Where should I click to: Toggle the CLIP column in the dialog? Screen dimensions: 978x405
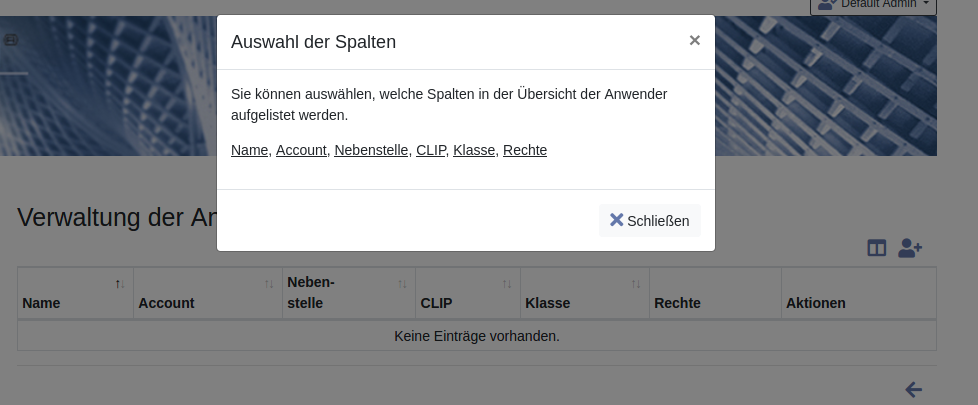[430, 150]
